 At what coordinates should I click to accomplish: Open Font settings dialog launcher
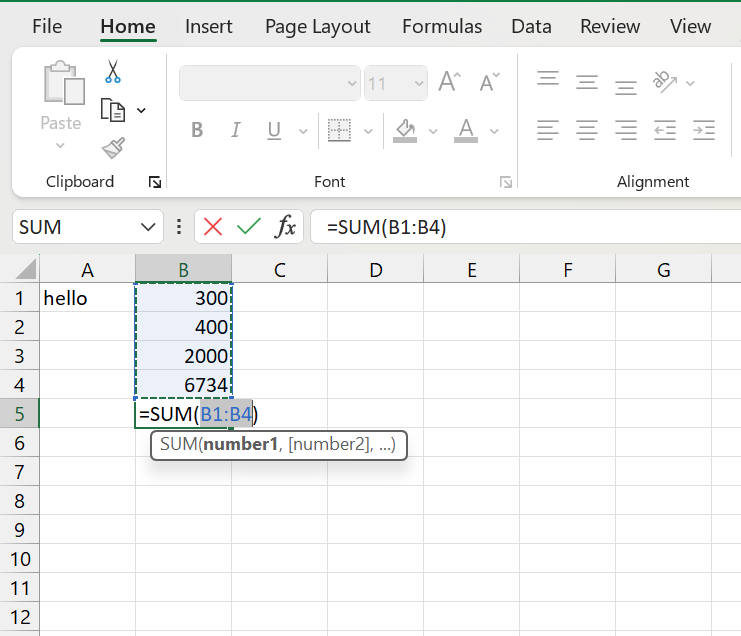506,182
